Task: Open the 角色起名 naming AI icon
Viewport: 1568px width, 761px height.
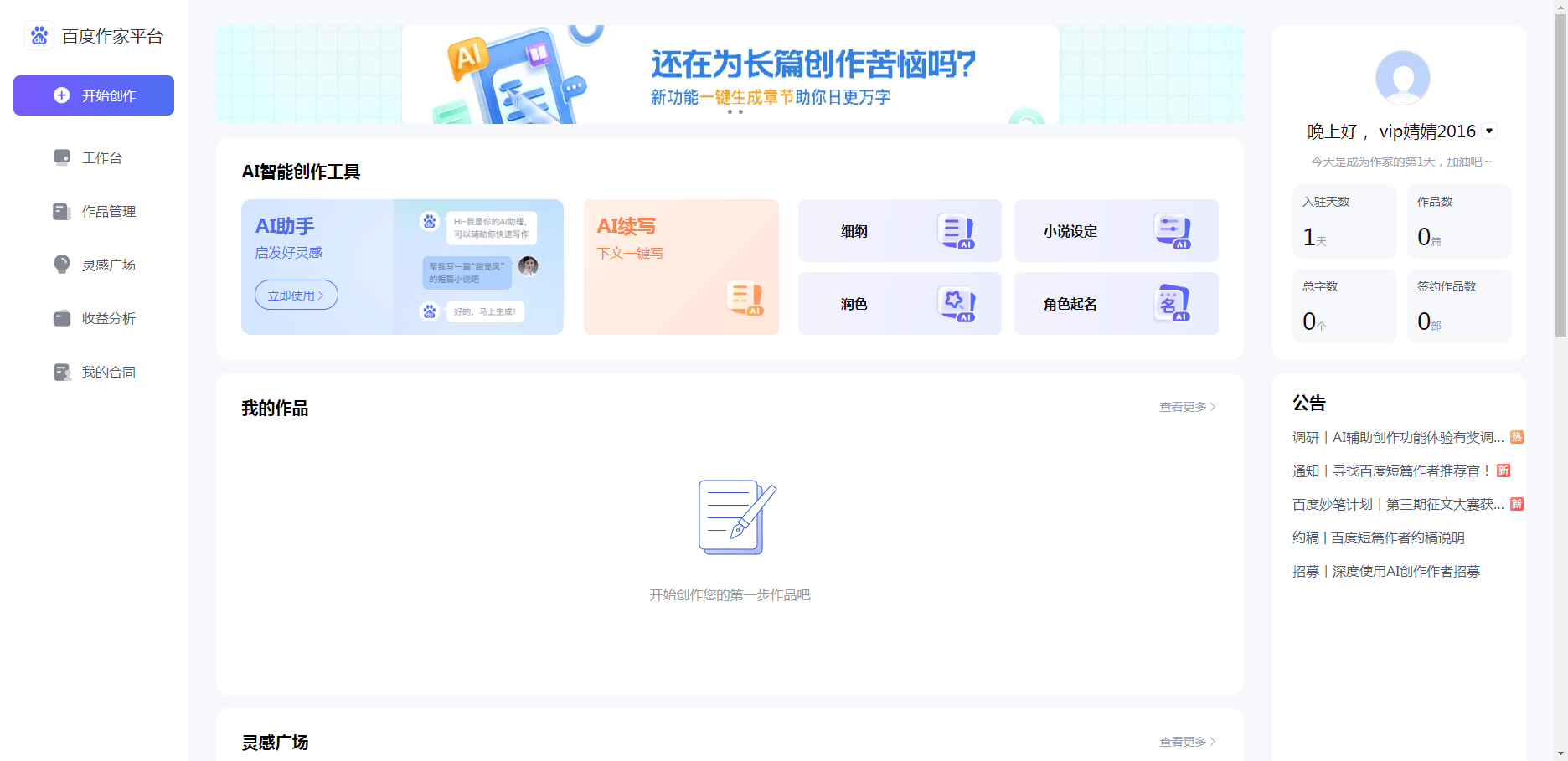Action: coord(1173,304)
